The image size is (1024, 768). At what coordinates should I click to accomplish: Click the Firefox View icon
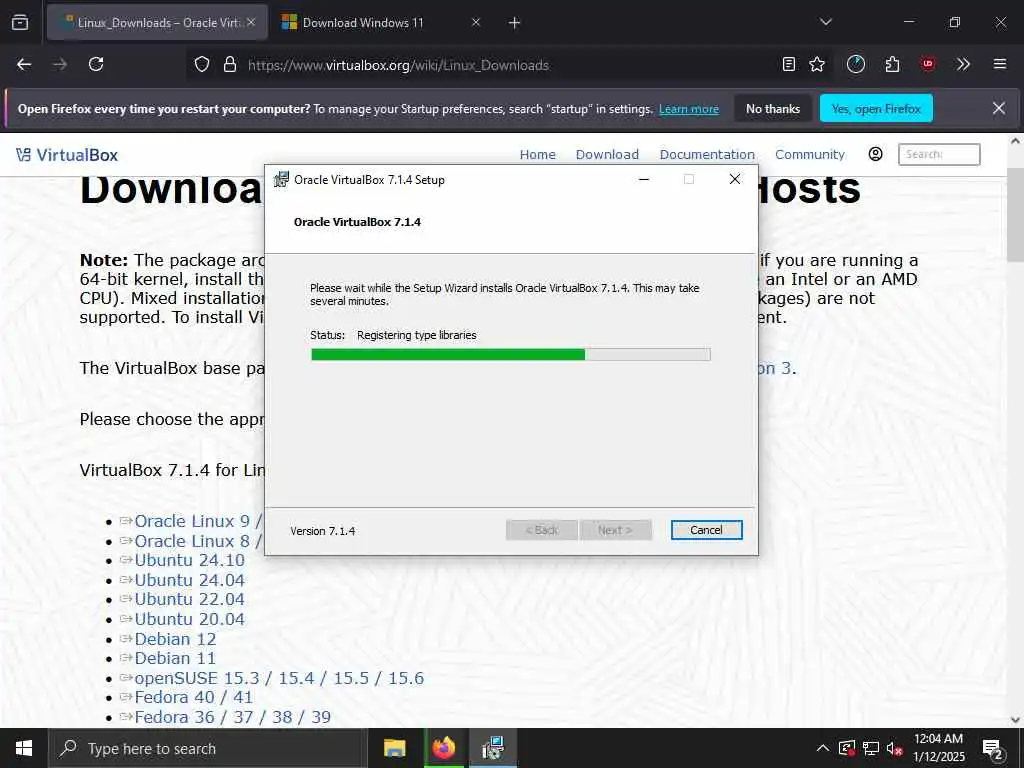(20, 23)
